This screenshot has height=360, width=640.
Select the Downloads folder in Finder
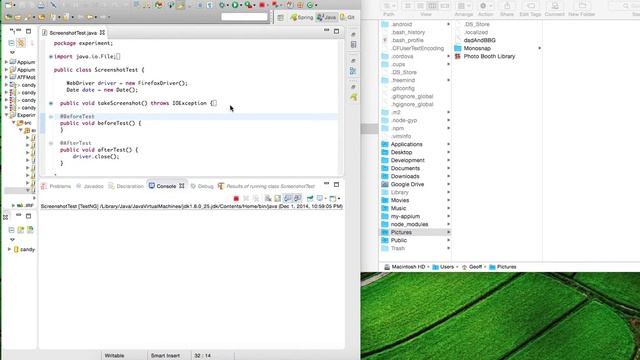point(416,176)
